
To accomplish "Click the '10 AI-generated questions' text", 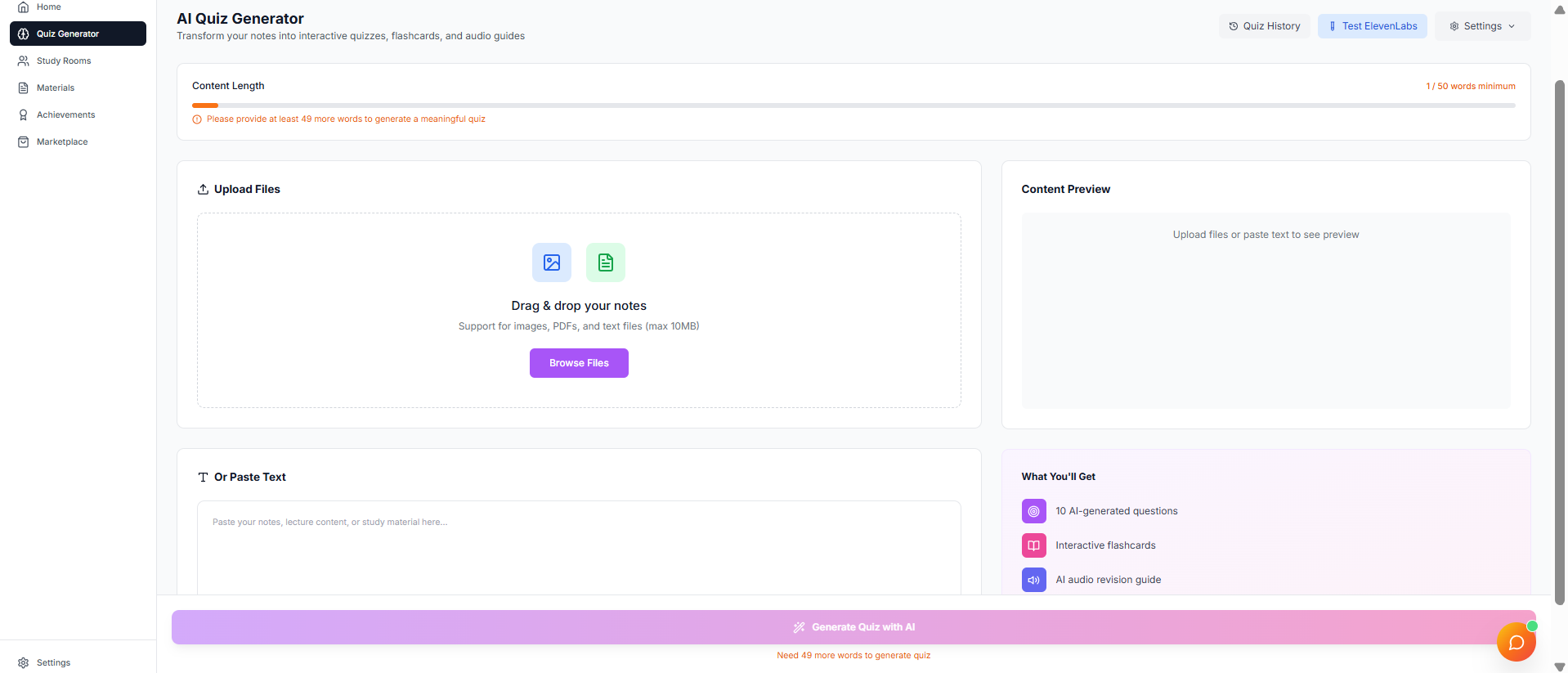I will (1117, 511).
